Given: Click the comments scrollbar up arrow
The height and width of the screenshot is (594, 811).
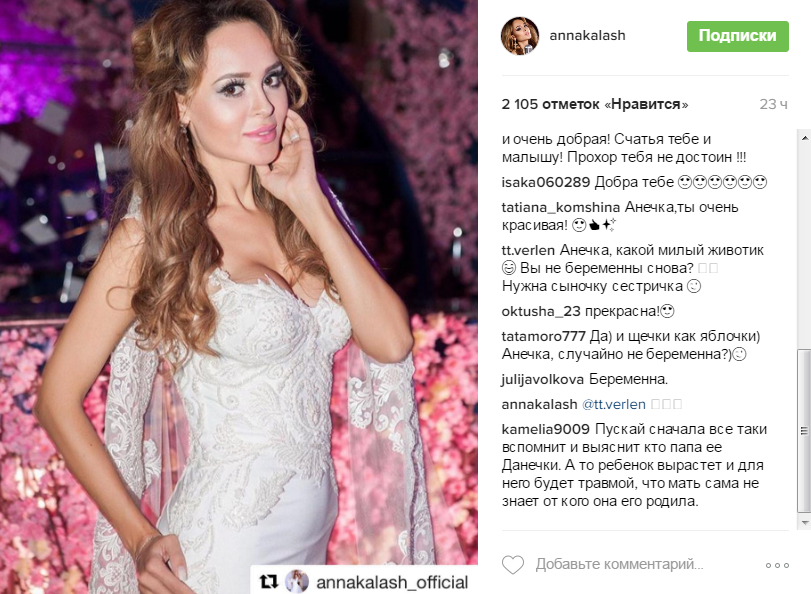Looking at the screenshot, I should pos(805,138).
